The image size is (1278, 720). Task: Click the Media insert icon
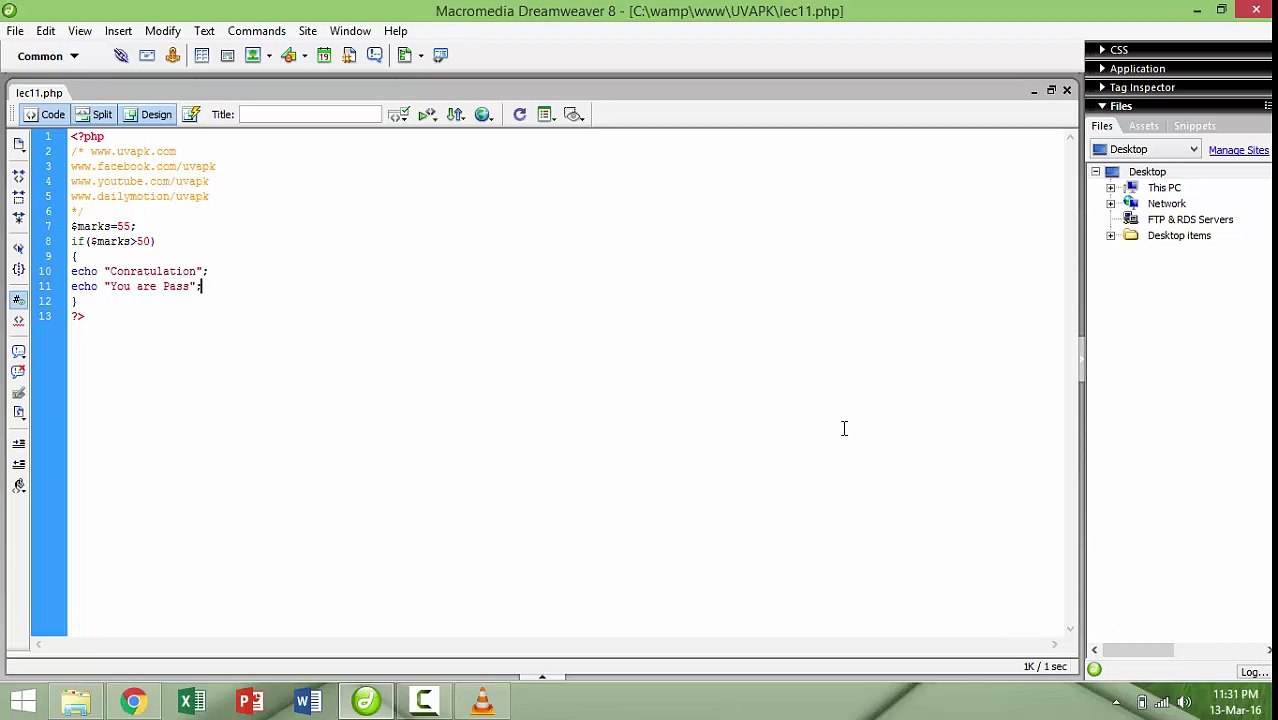pos(289,56)
